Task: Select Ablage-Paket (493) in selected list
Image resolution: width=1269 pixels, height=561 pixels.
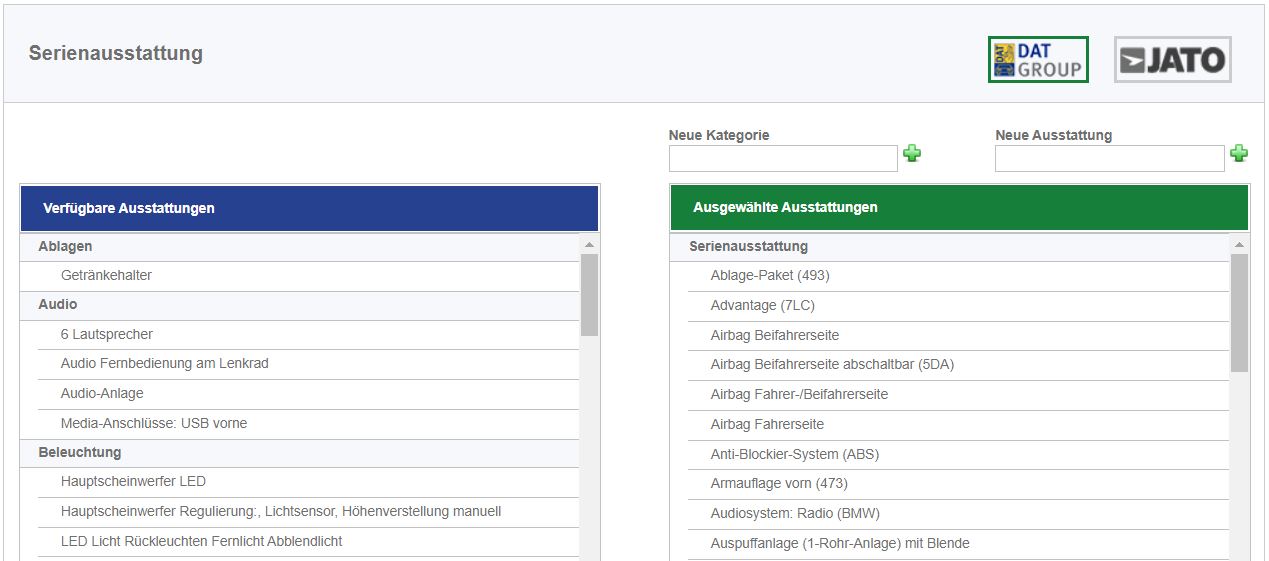Action: tap(958, 276)
